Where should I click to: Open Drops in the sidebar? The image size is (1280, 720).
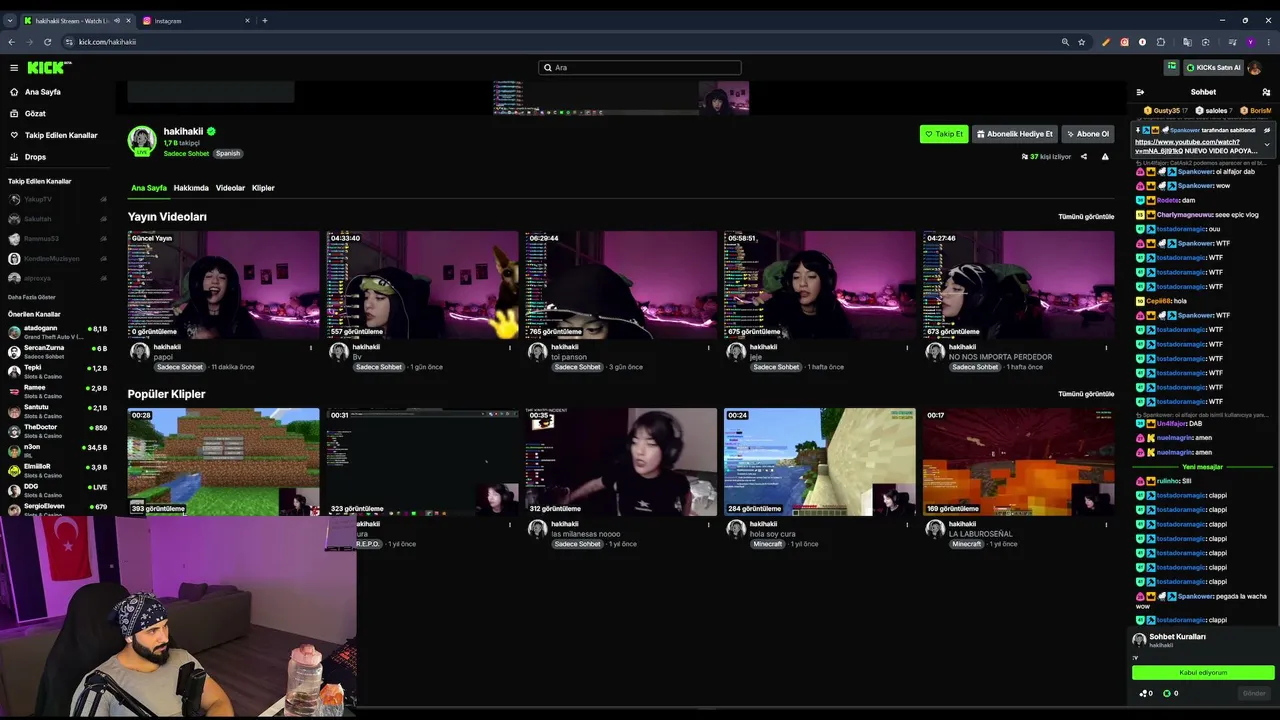point(35,157)
